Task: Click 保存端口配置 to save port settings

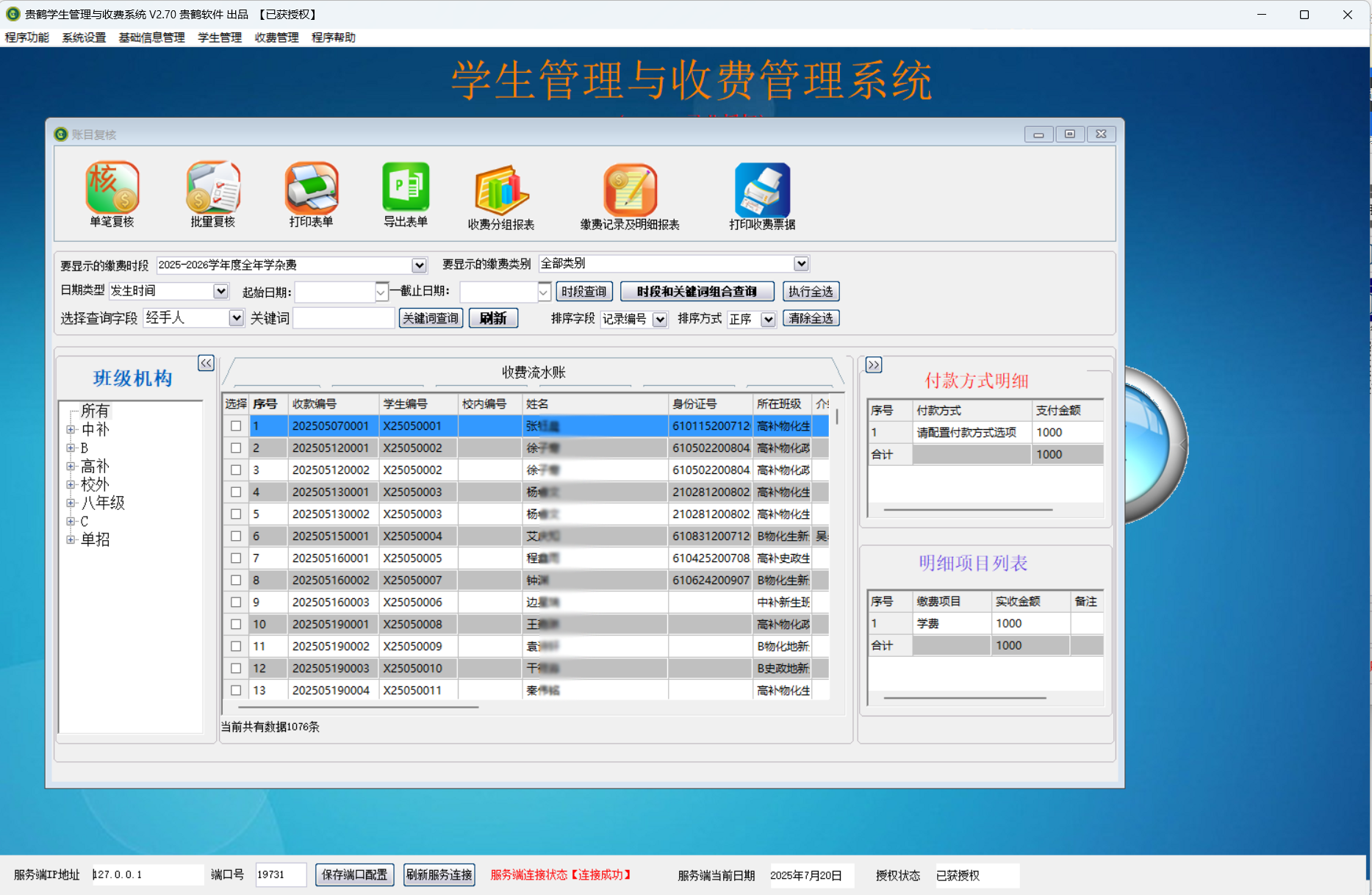Action: 353,874
